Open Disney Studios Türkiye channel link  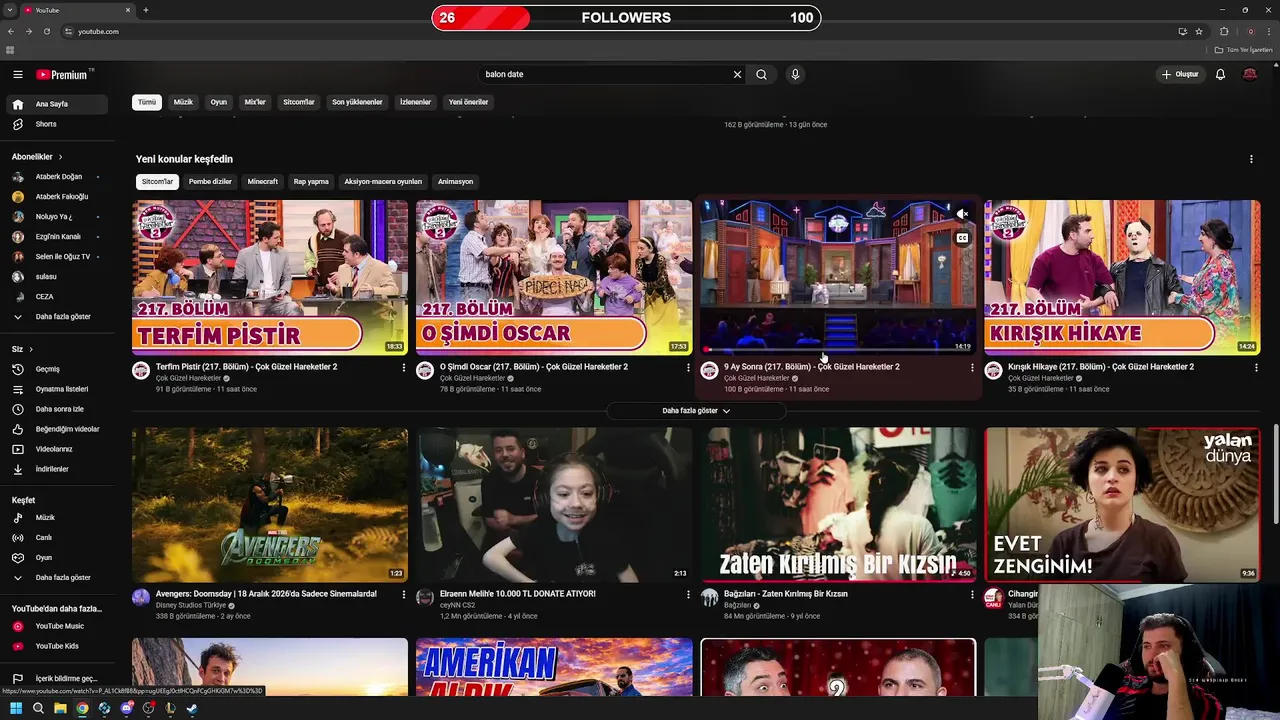click(x=190, y=605)
